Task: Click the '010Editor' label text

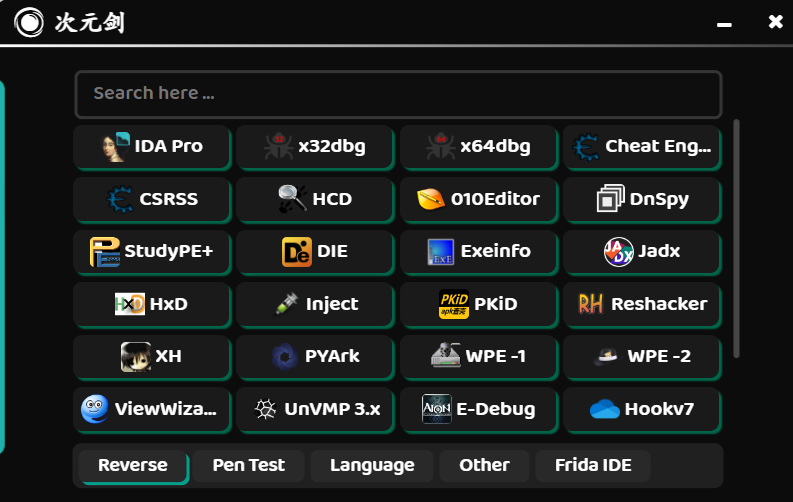Action: 496,199
